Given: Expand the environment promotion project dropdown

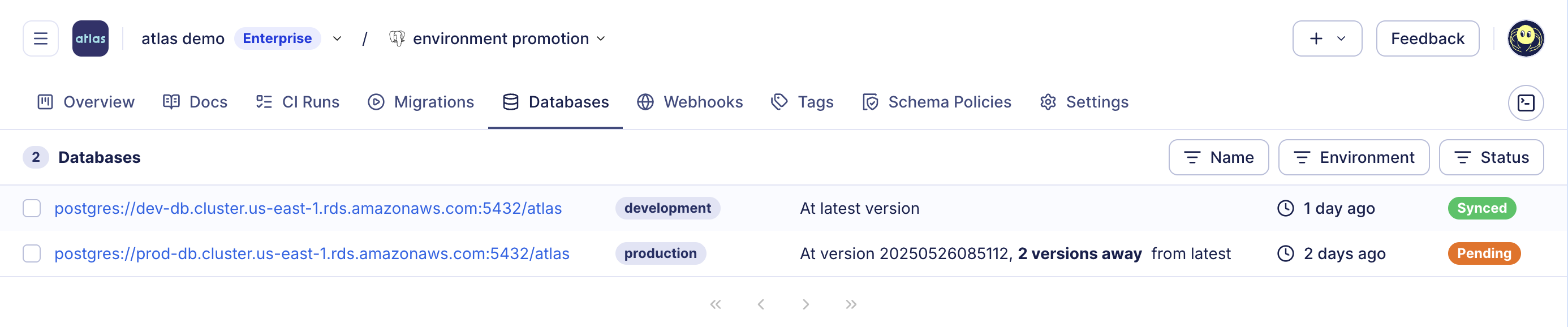Looking at the screenshot, I should (601, 38).
